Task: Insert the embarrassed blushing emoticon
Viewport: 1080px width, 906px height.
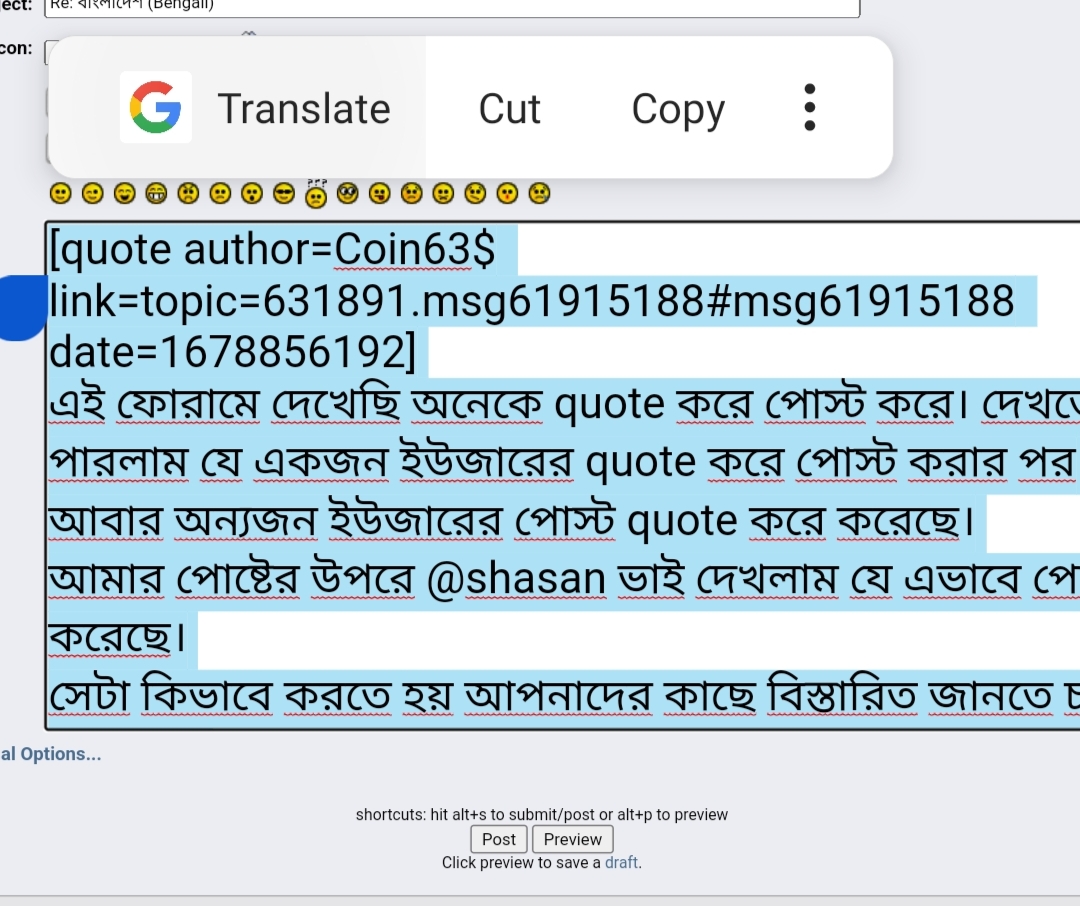Action: [412, 194]
